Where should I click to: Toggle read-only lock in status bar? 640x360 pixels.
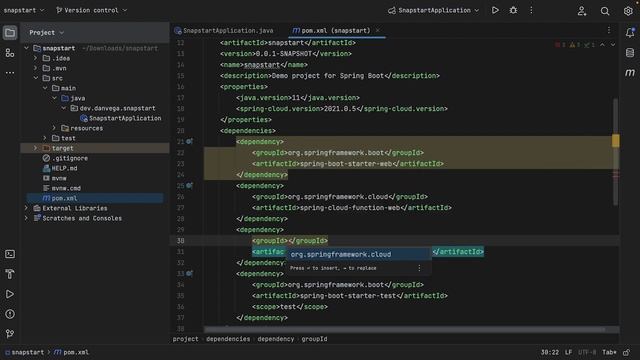(x=627, y=352)
